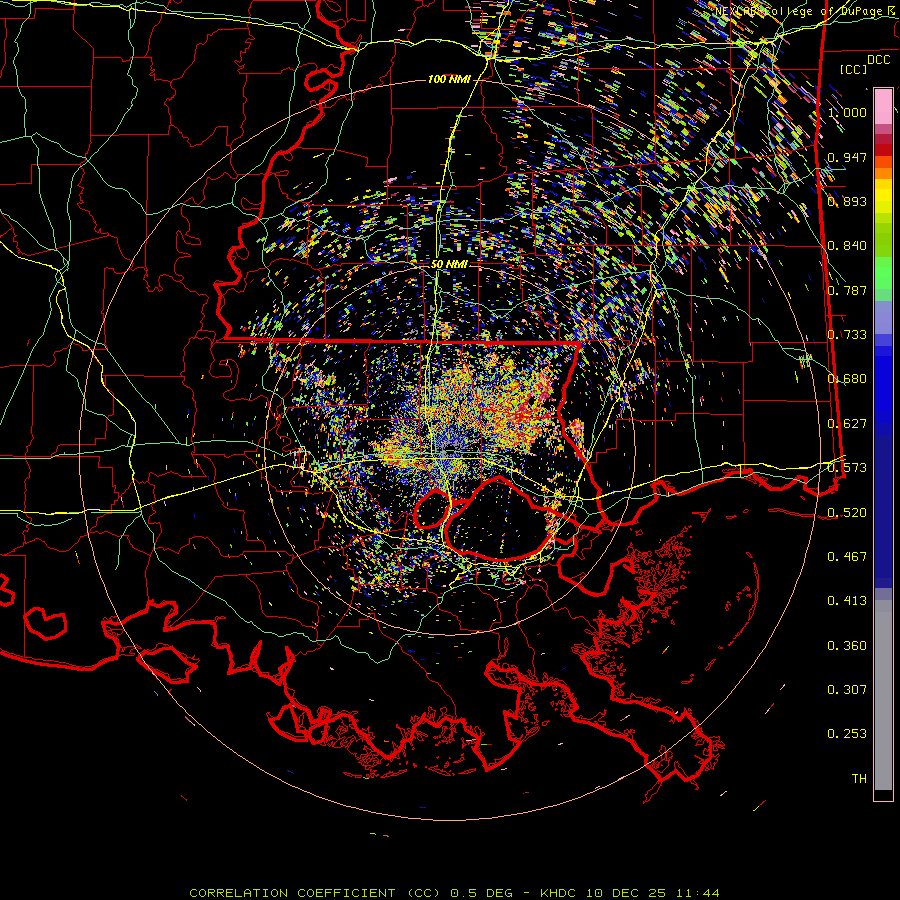Viewport: 900px width, 900px height.
Task: Click the TH threshold label on scale
Action: (x=859, y=779)
